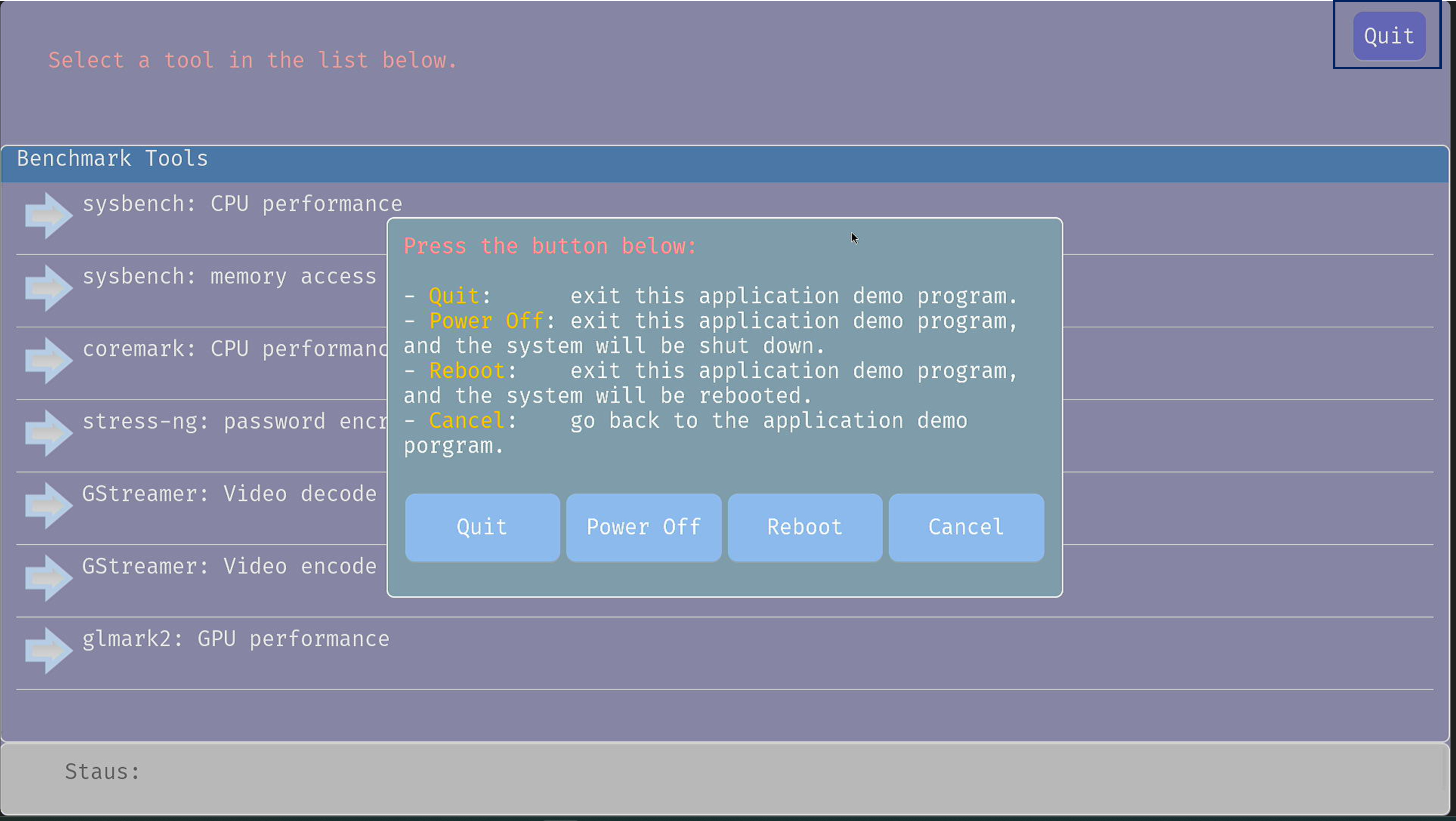This screenshot has height=821, width=1456.
Task: Click the arrow icon beside coremark CPU performance
Action: pos(49,360)
